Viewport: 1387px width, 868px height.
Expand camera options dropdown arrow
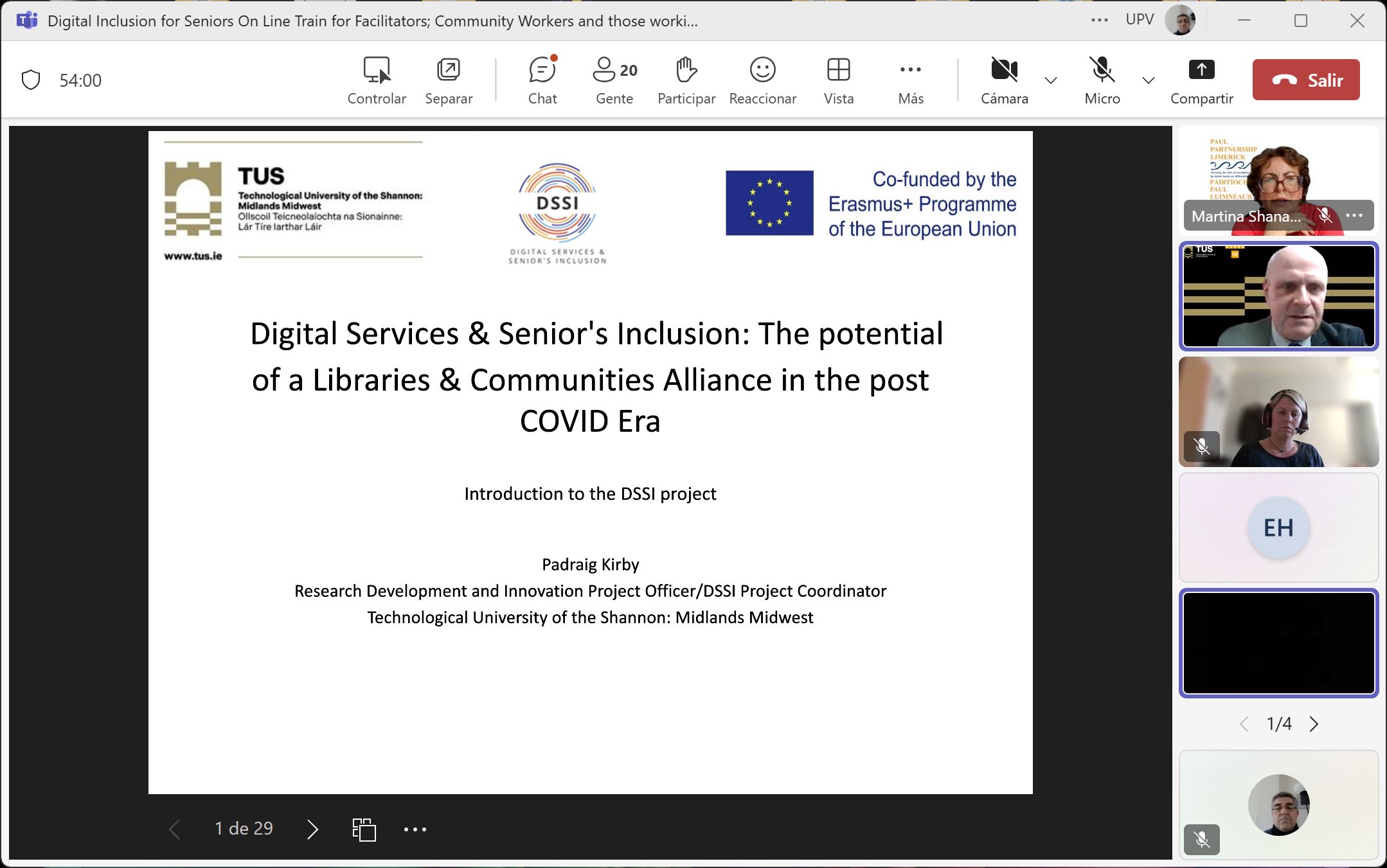click(x=1051, y=80)
